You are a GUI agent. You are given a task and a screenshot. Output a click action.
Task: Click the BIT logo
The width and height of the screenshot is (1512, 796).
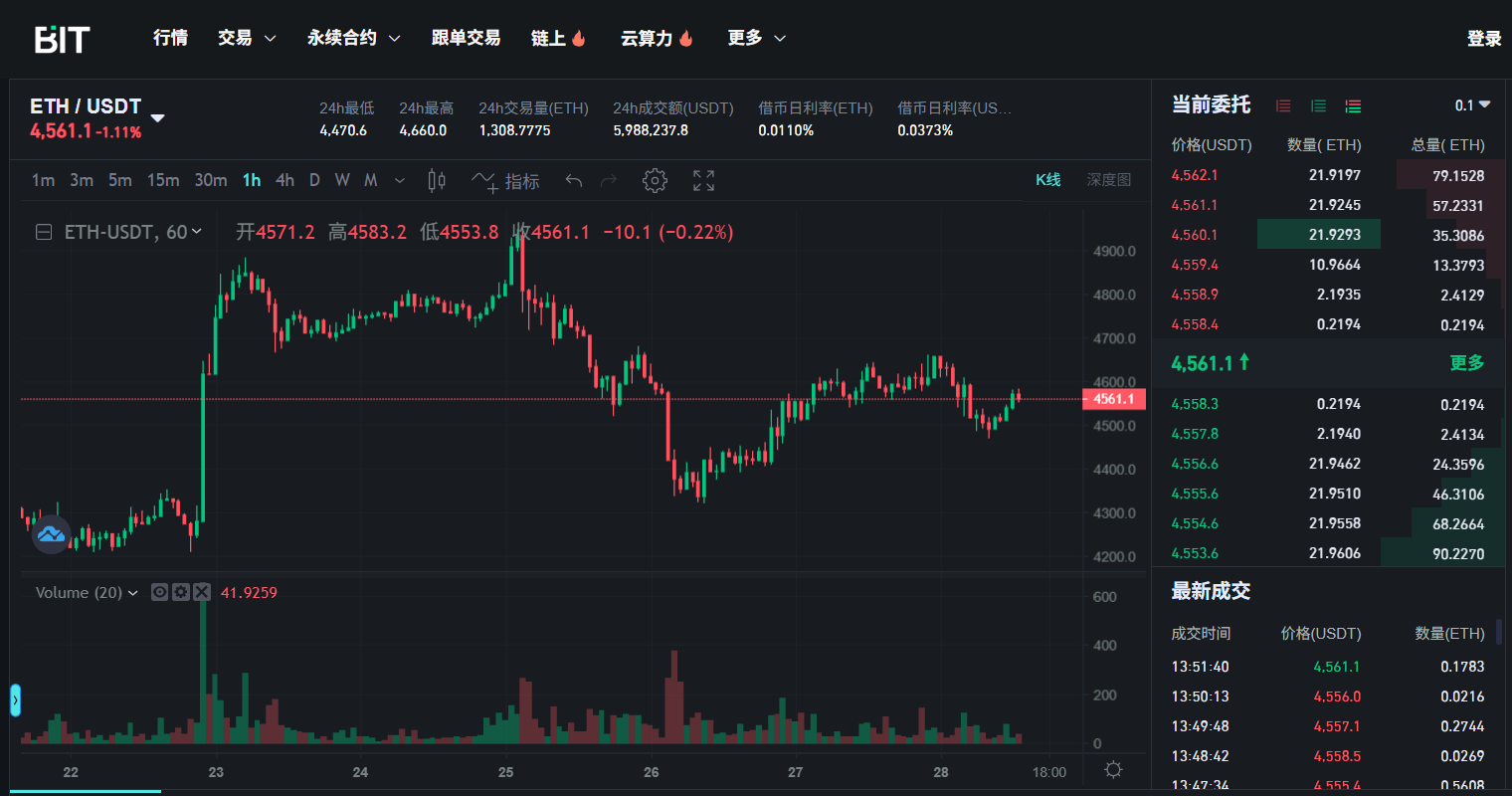(x=62, y=39)
